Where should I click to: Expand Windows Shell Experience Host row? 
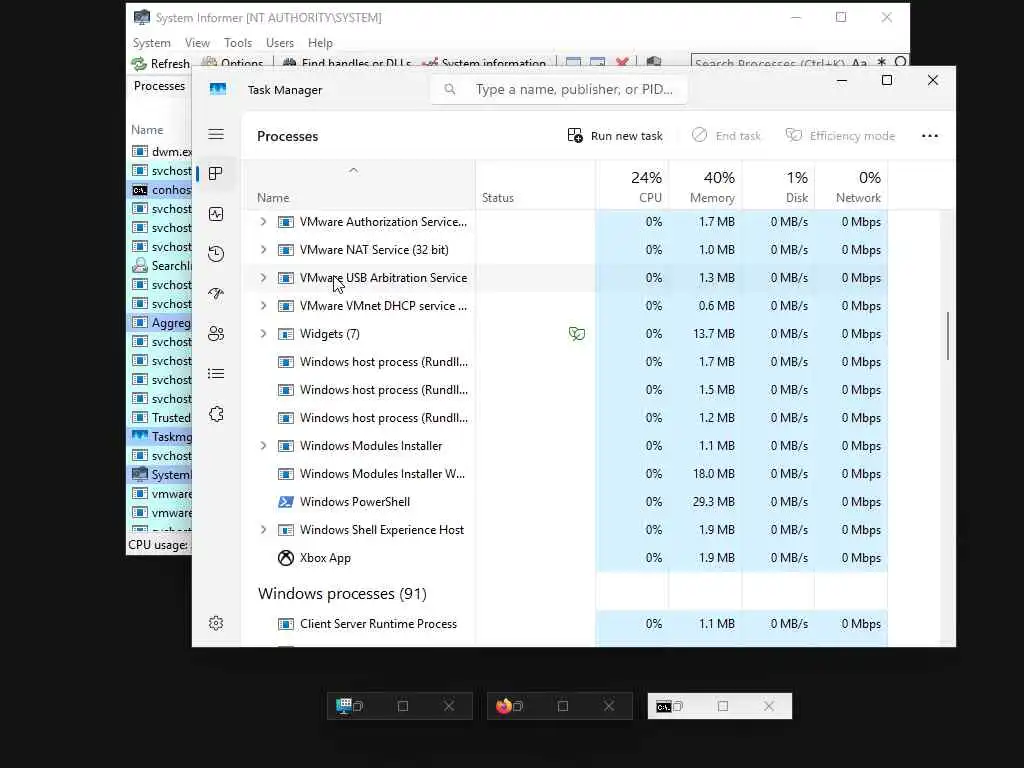(263, 530)
